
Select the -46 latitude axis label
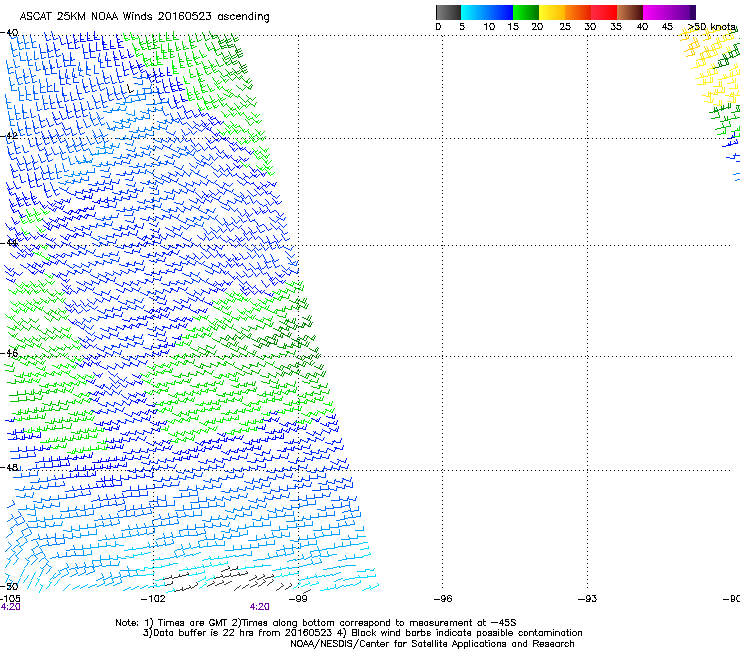click(x=9, y=353)
